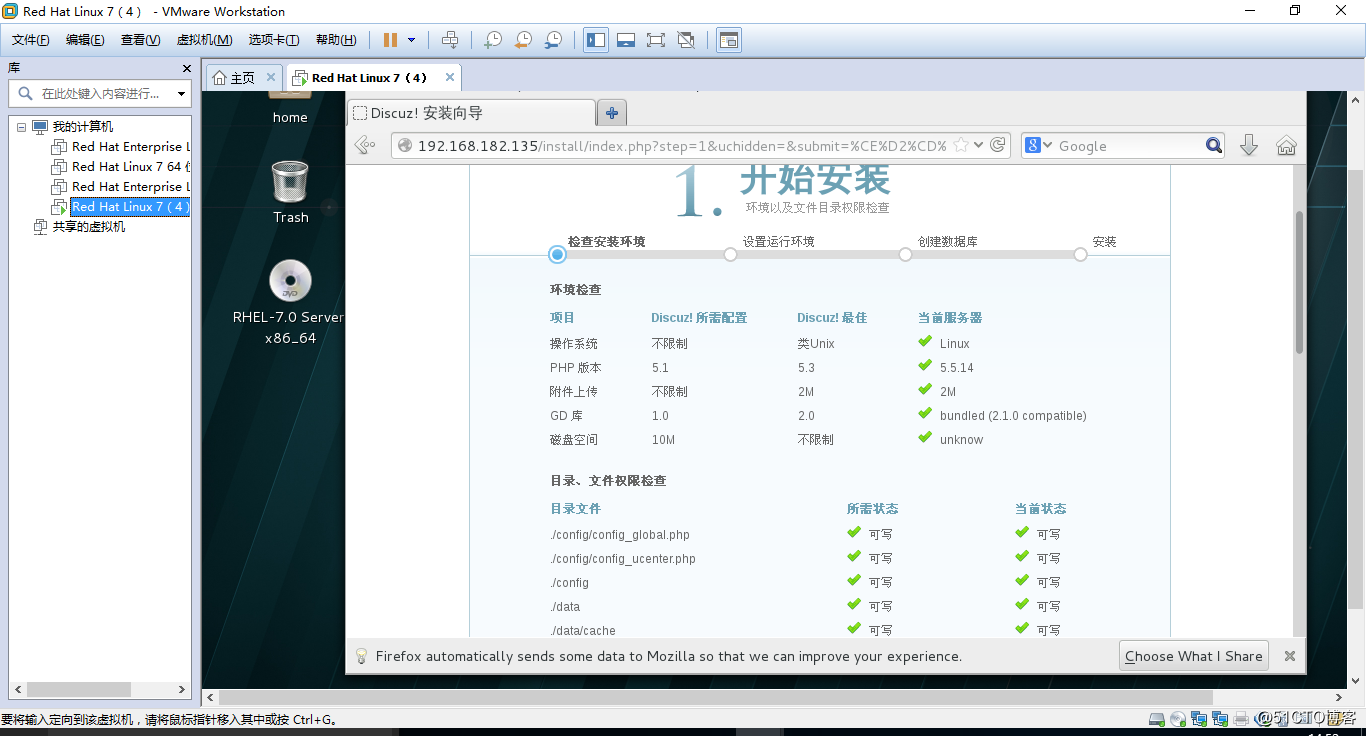Click the bundled (2.1.0 compatible) GD value

(1013, 416)
